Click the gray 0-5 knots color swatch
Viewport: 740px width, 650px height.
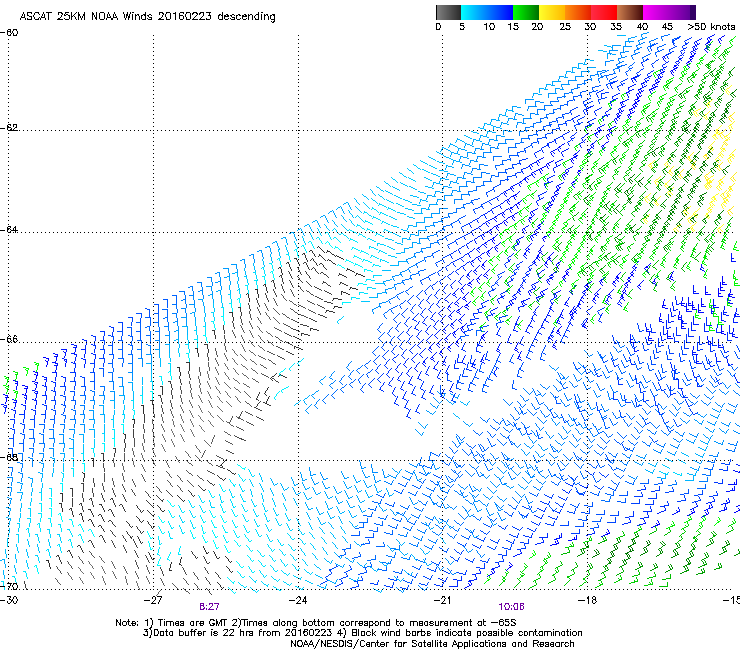448,12
